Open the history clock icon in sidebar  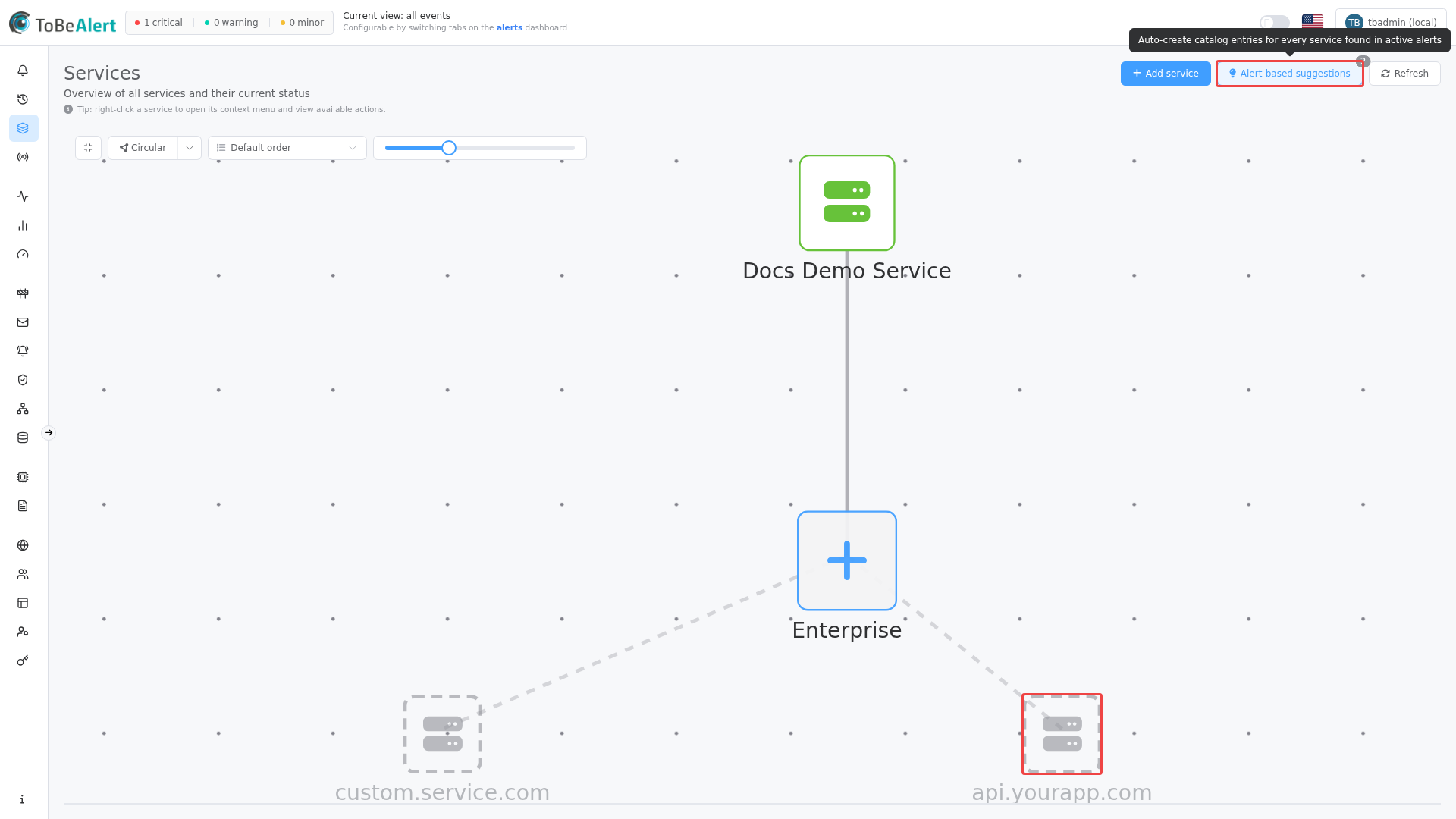(23, 99)
